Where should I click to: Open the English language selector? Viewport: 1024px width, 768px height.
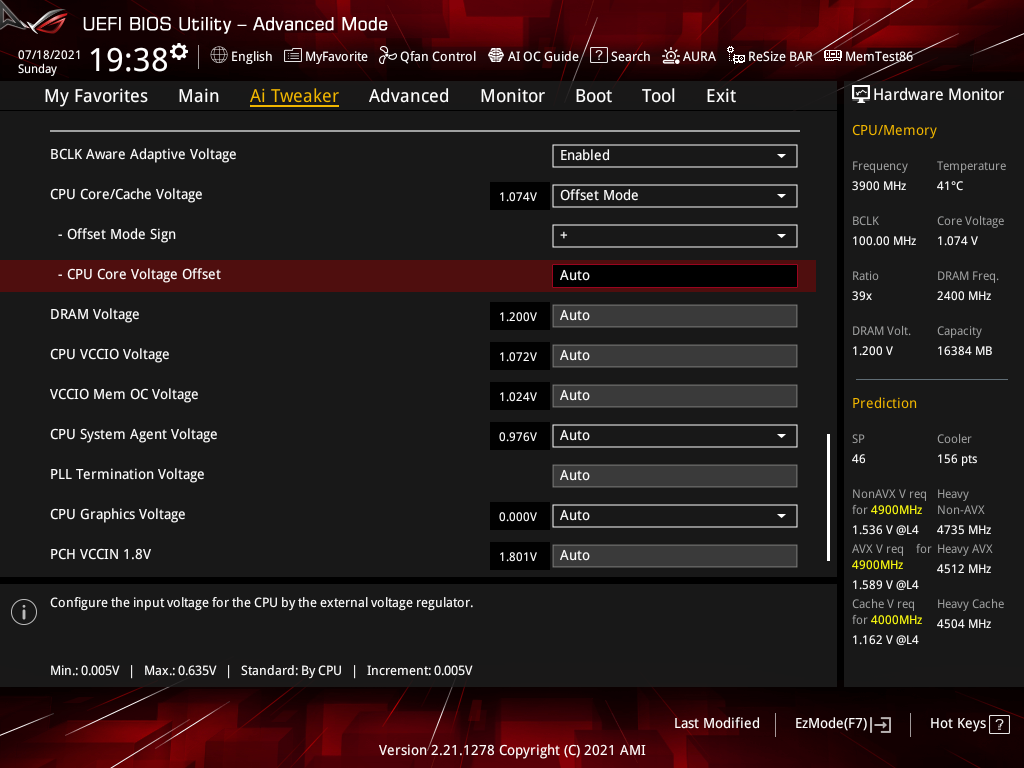pyautogui.click(x=241, y=56)
